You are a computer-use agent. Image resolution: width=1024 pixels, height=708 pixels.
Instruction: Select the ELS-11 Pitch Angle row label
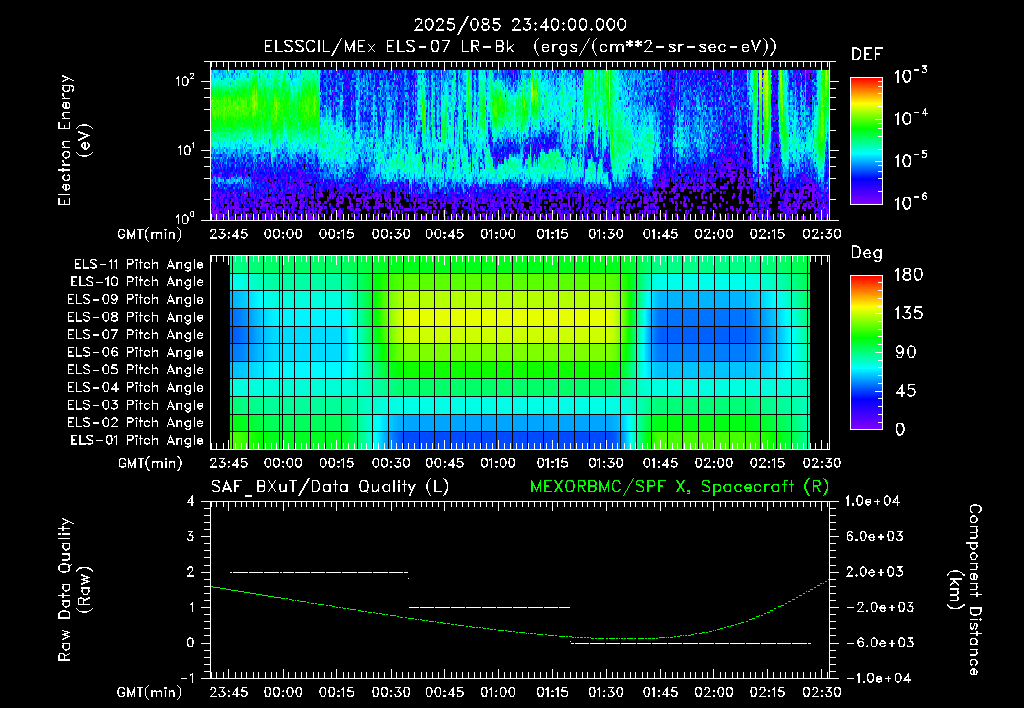tap(138, 265)
